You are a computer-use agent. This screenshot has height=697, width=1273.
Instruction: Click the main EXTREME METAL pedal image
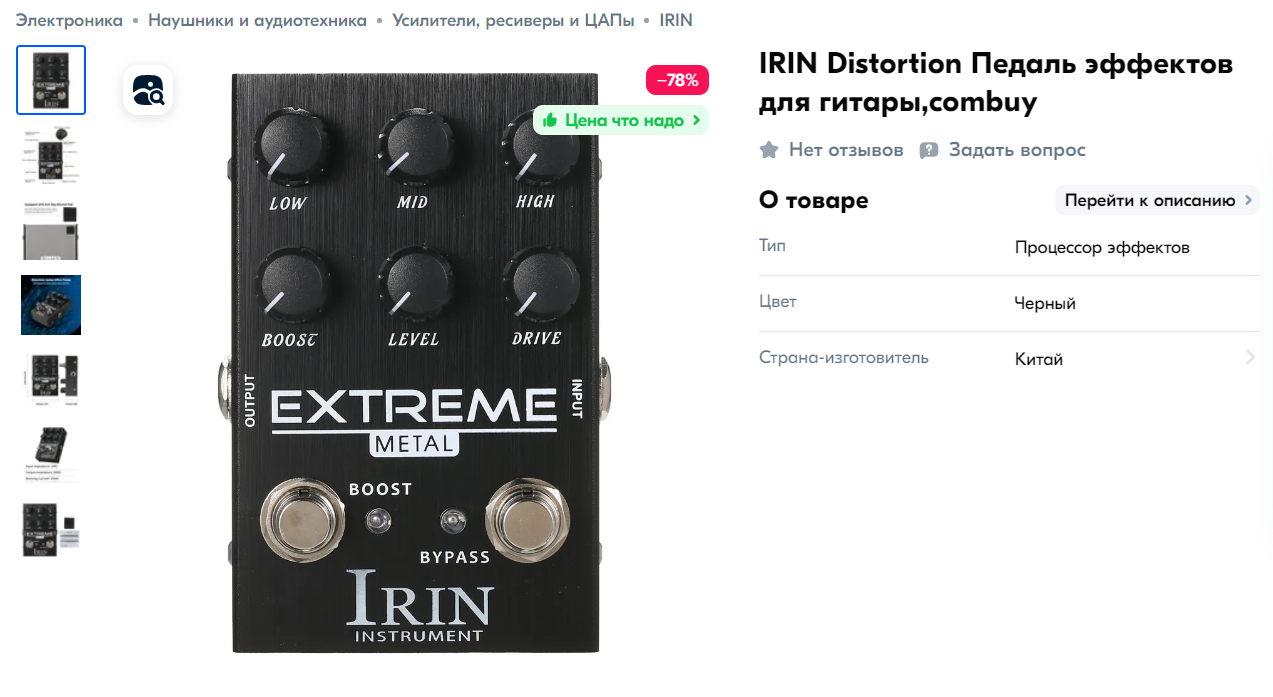coord(415,363)
